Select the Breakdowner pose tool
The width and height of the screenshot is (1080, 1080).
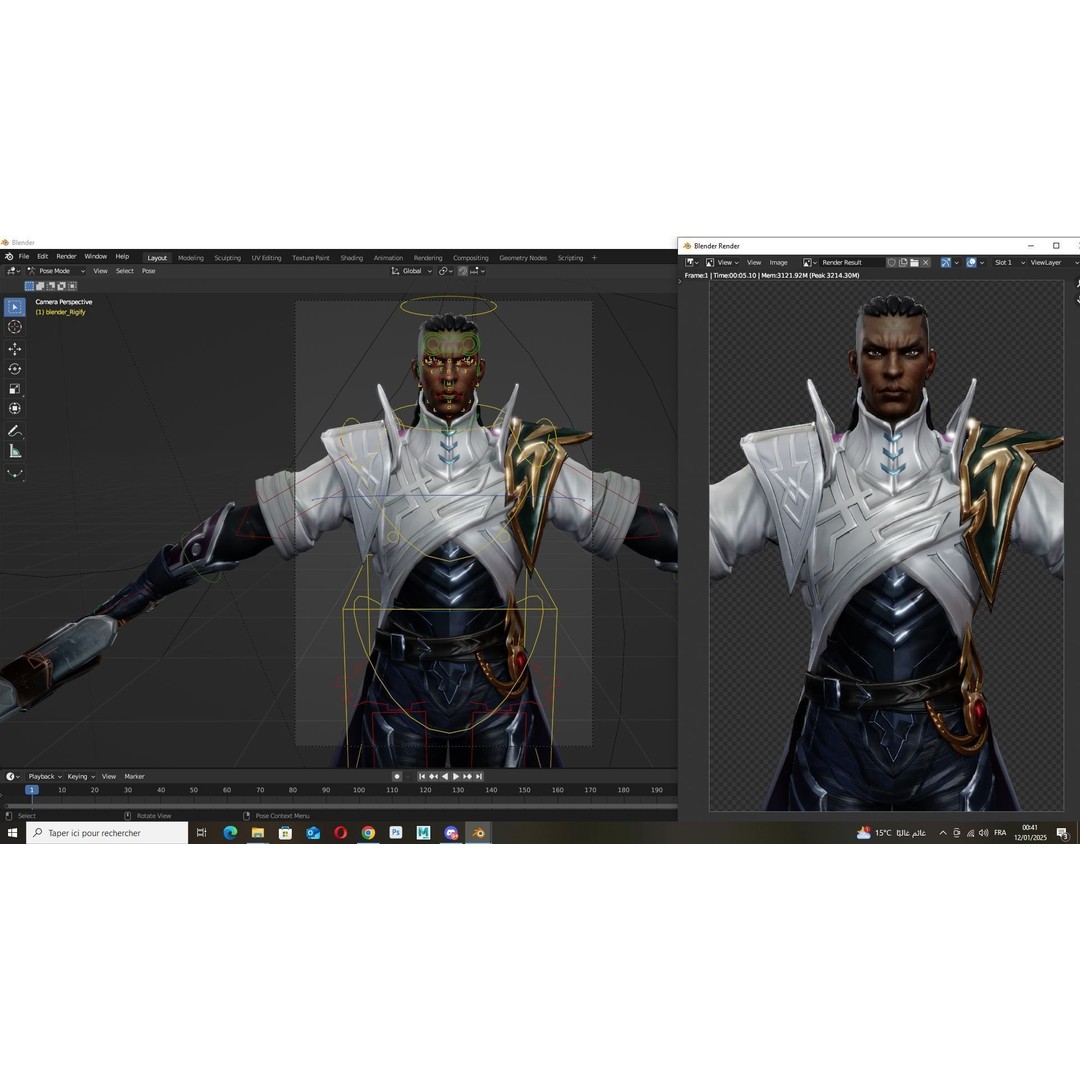click(14, 474)
